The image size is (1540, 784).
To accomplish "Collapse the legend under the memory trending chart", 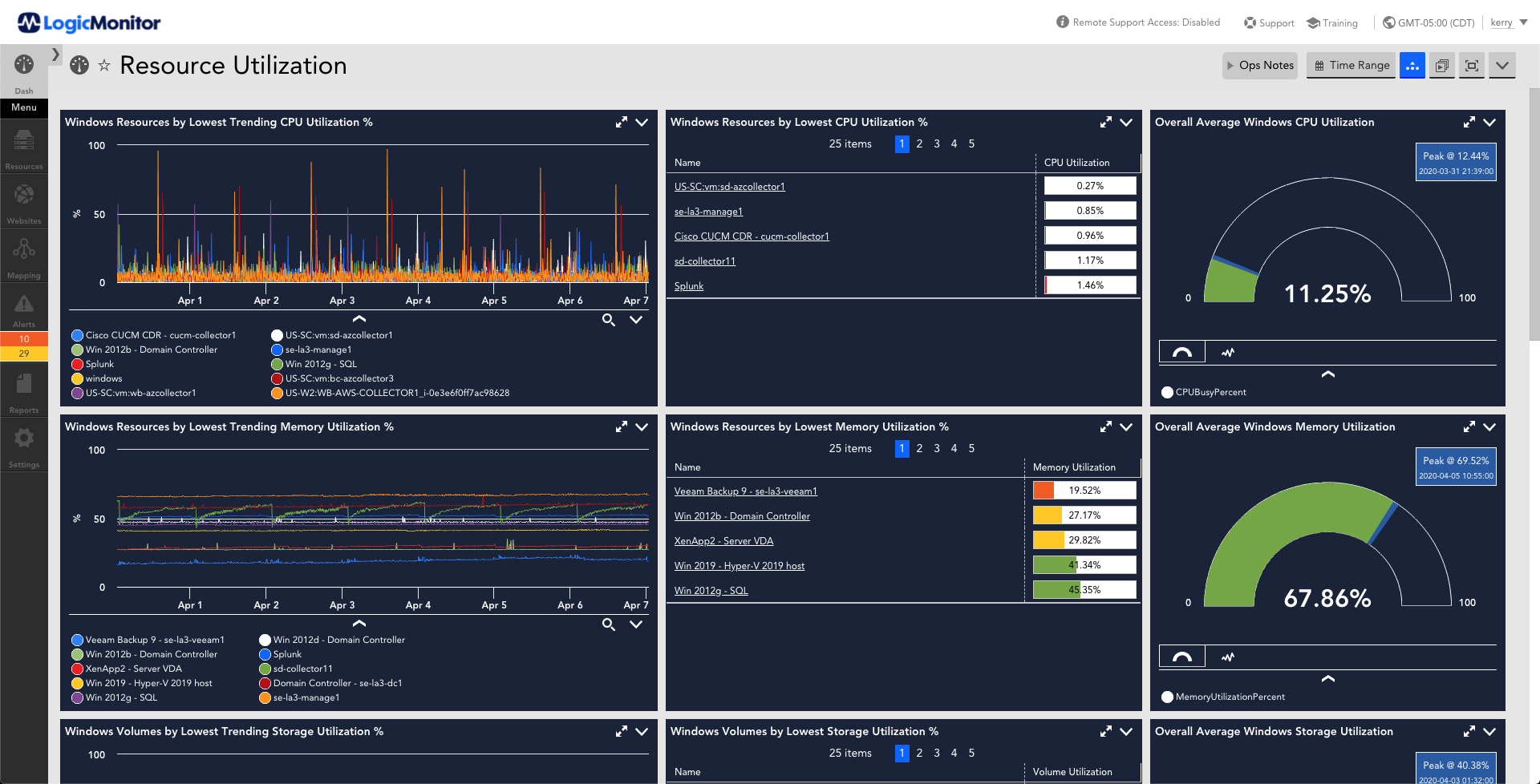I will pos(359,624).
